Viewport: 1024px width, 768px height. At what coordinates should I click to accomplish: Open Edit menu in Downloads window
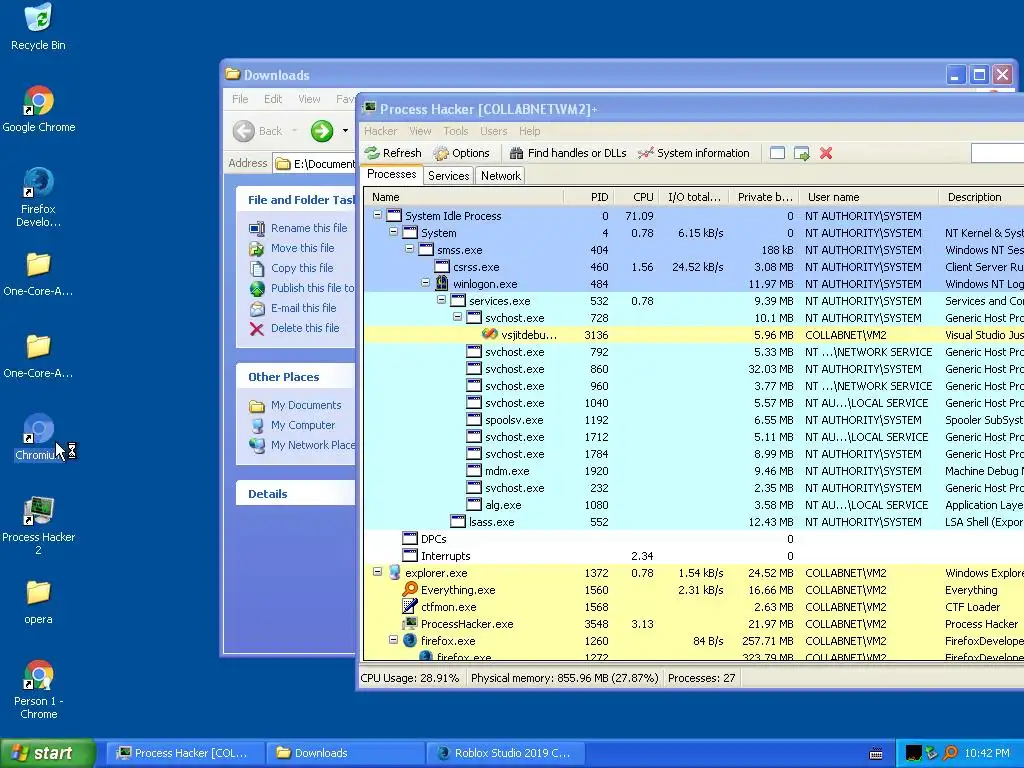point(273,99)
